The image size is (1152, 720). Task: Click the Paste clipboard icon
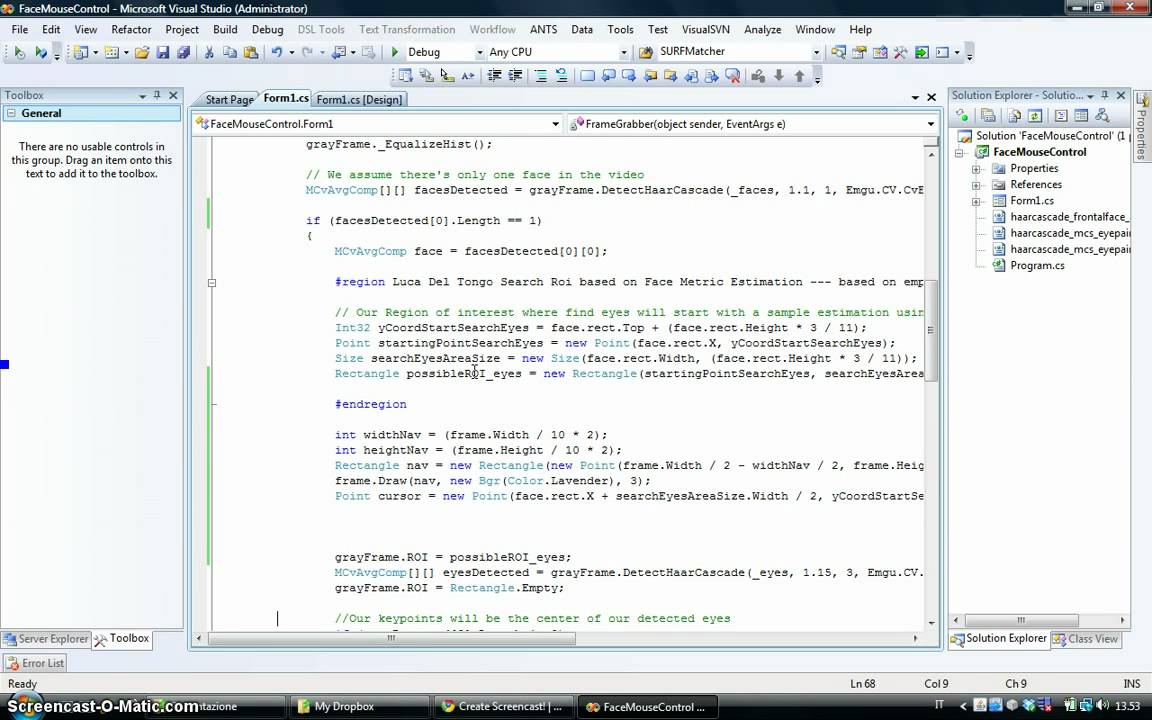point(251,52)
